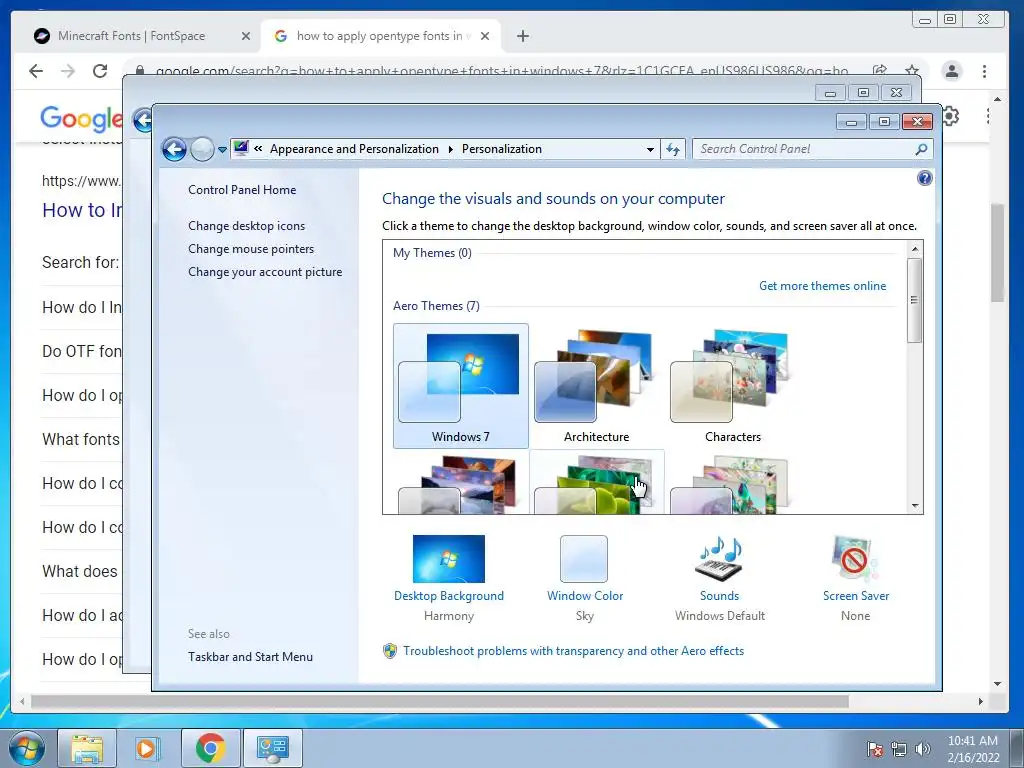Click Chrome share page icon
Viewport: 1024px width, 768px height.
click(880, 70)
